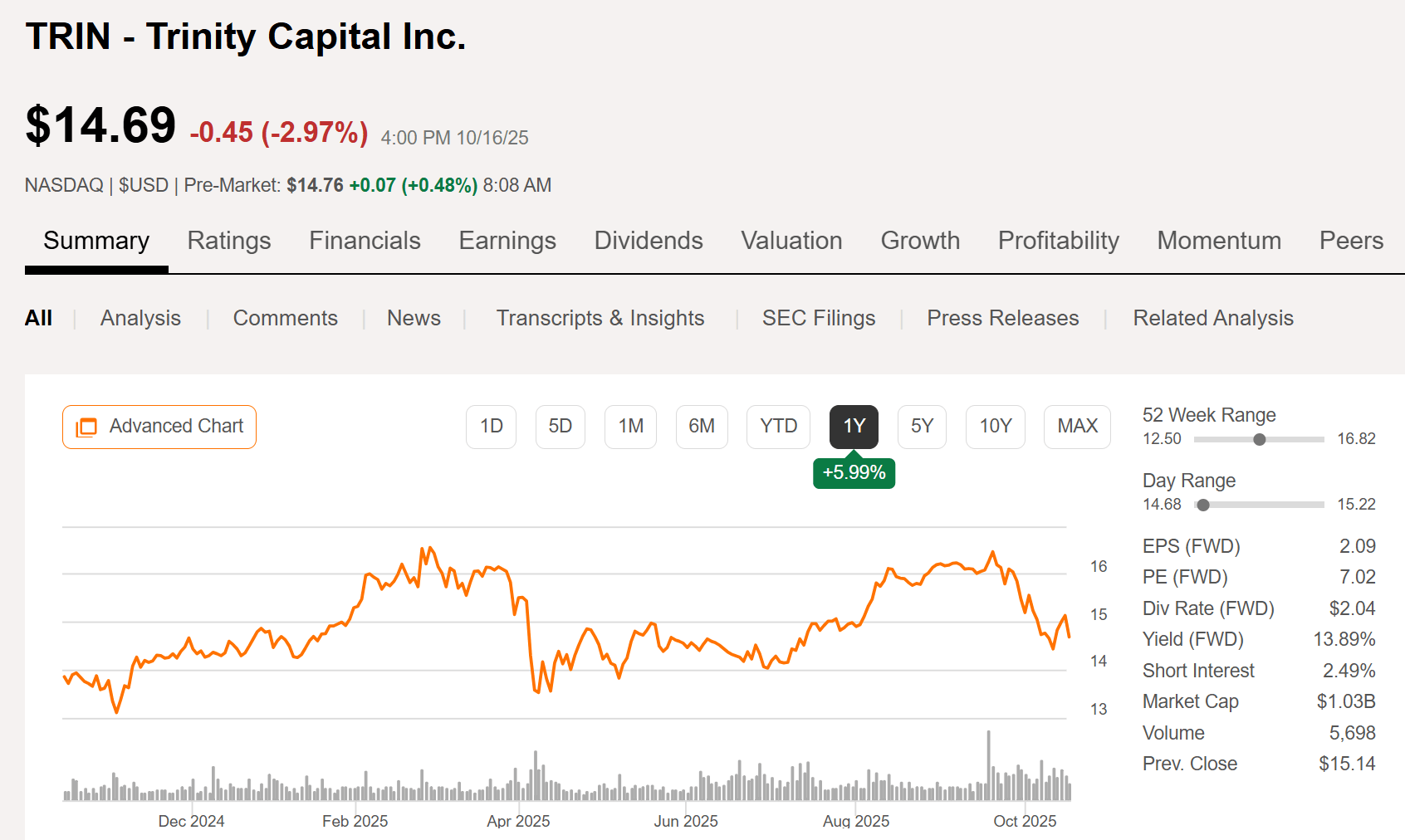Enable the 1M chart range
This screenshot has width=1405, height=840.
point(630,427)
